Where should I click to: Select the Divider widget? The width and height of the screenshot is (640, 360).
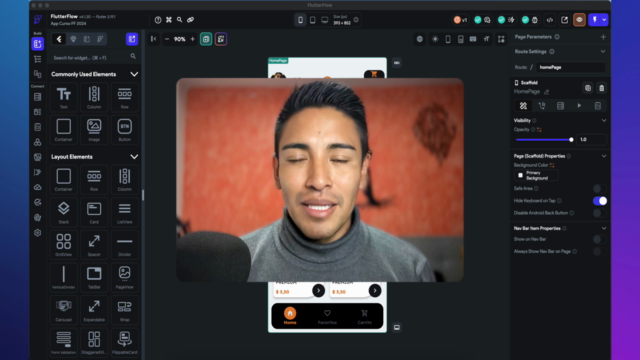(x=124, y=244)
